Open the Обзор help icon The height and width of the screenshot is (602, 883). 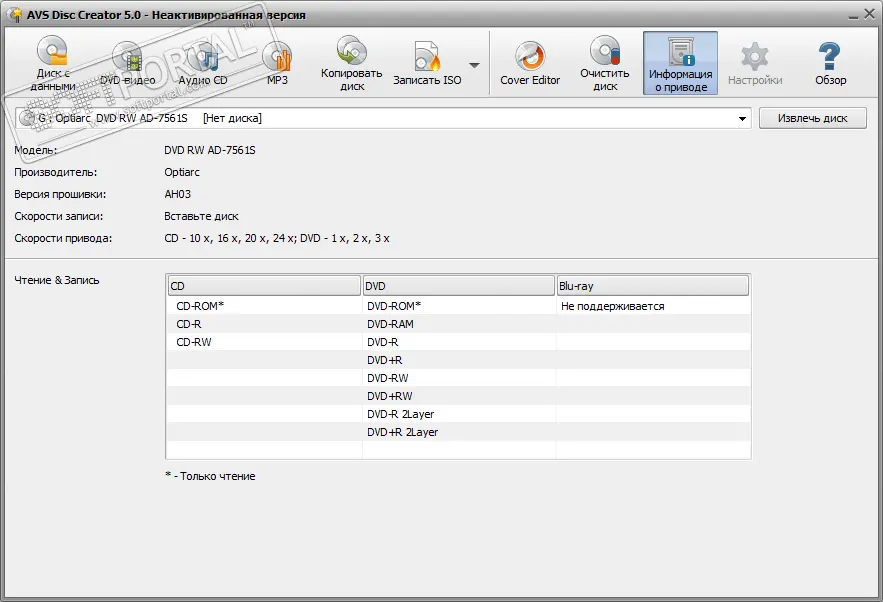tap(830, 63)
